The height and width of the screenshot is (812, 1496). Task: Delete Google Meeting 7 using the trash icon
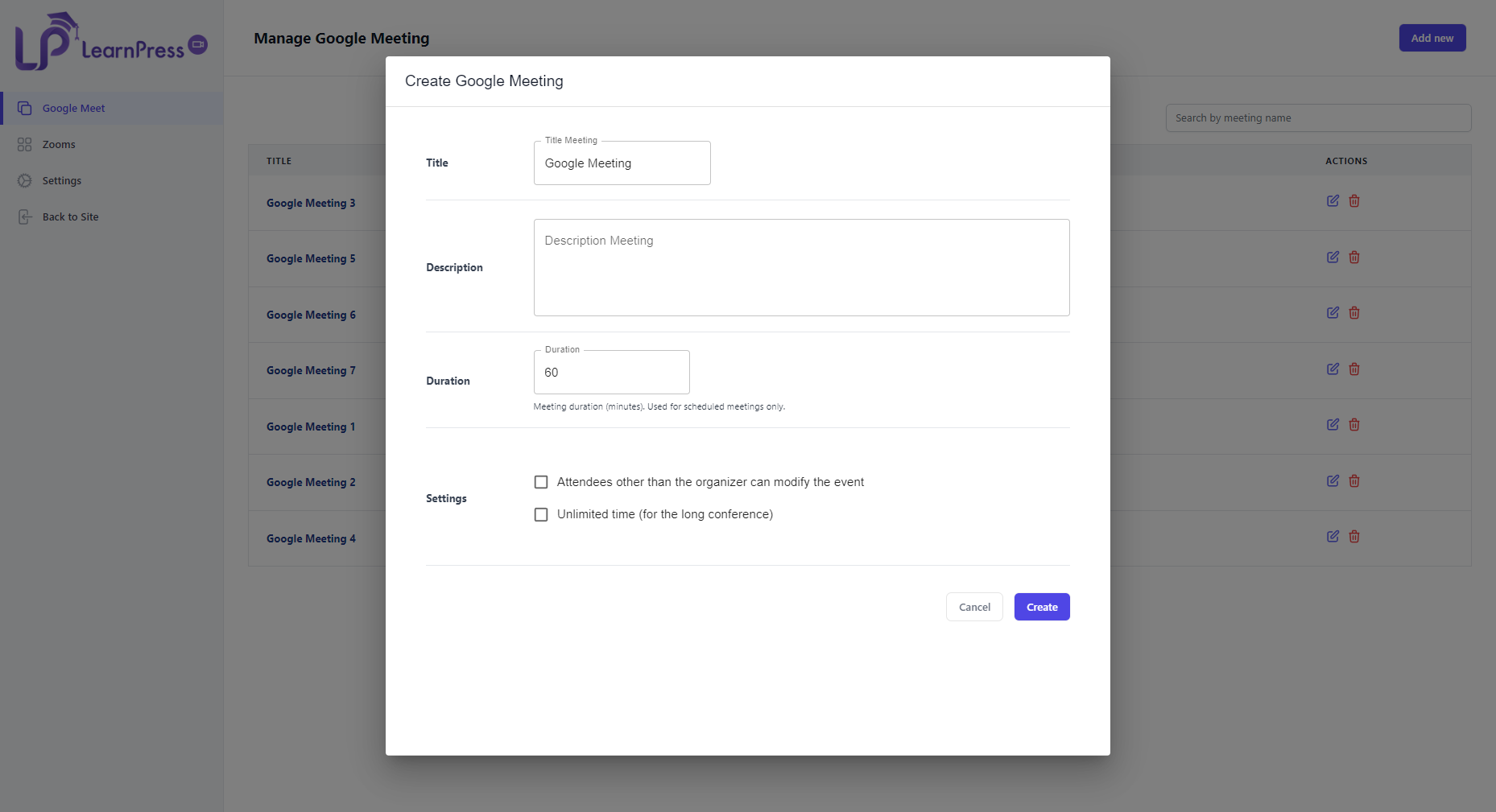[x=1354, y=369]
